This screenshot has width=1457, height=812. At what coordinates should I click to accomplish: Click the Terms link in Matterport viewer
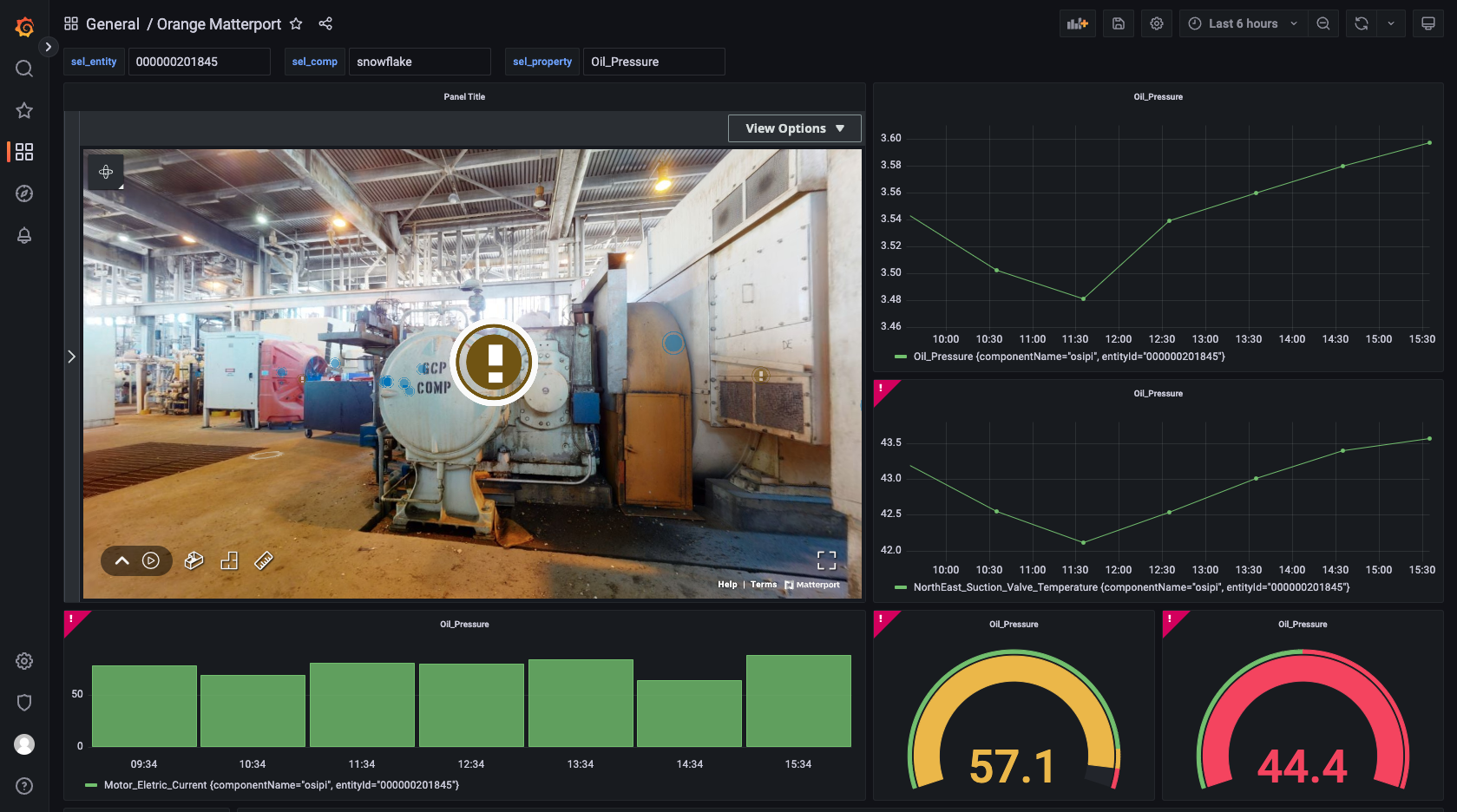(764, 585)
